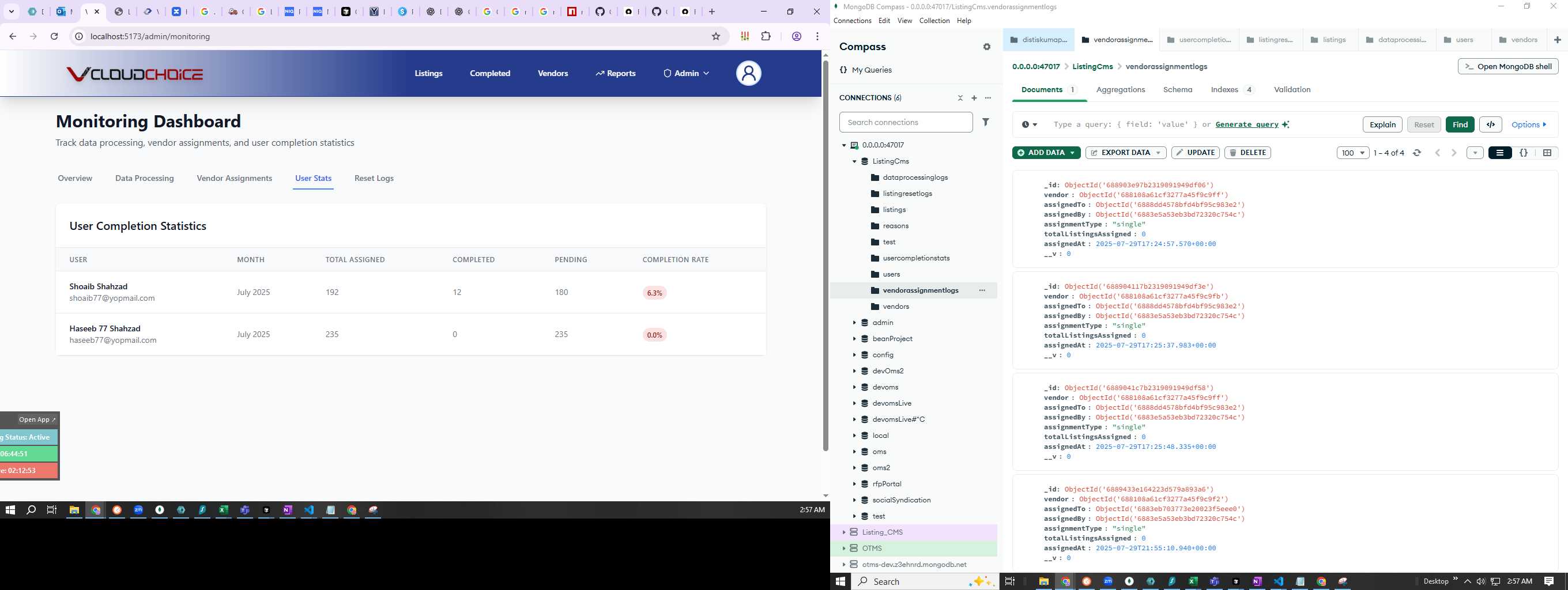
Task: Refresh documents list icon in Compass
Action: pos(1417,153)
